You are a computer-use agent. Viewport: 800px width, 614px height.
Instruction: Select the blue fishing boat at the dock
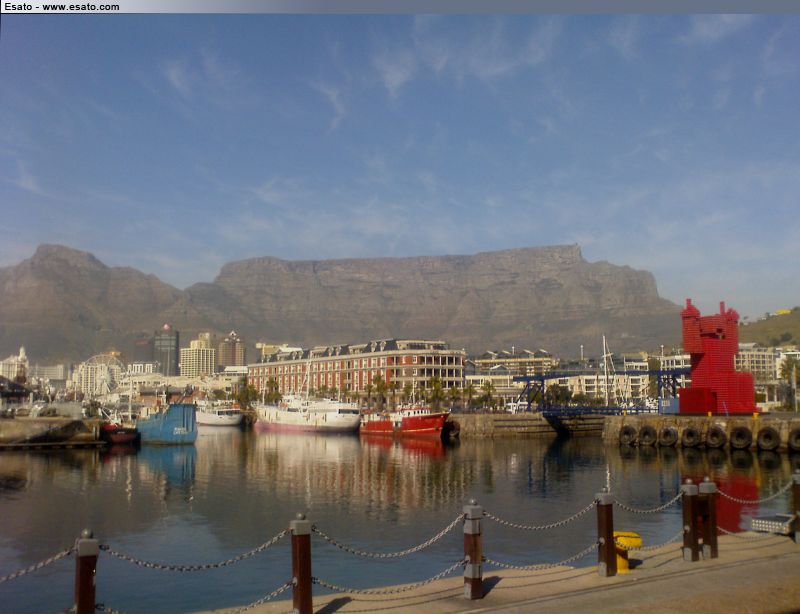167,424
